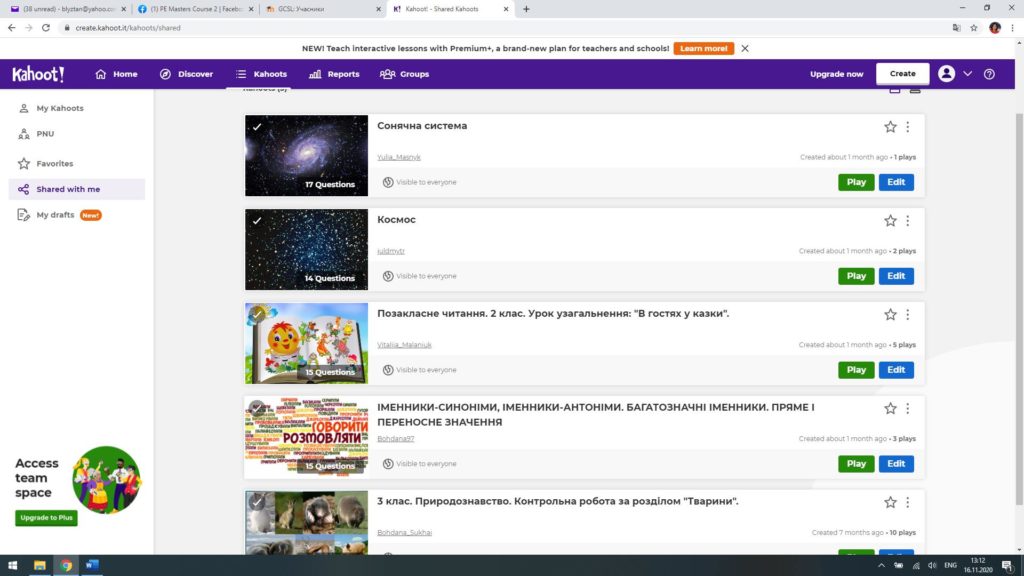Image resolution: width=1024 pixels, height=576 pixels.
Task: Favorite the Космос kahoot with star icon
Action: coord(890,221)
